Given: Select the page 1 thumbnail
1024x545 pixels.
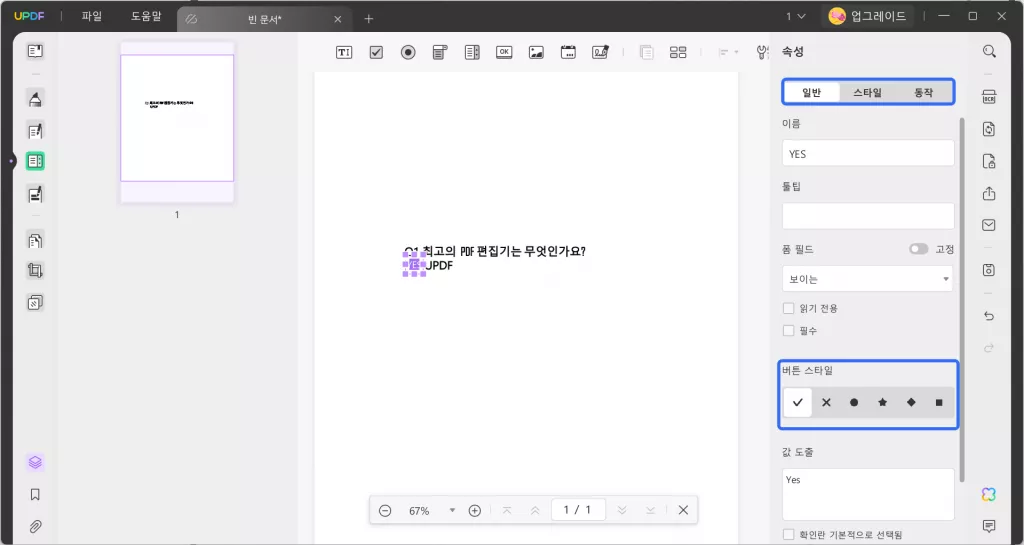Looking at the screenshot, I should coord(177,123).
